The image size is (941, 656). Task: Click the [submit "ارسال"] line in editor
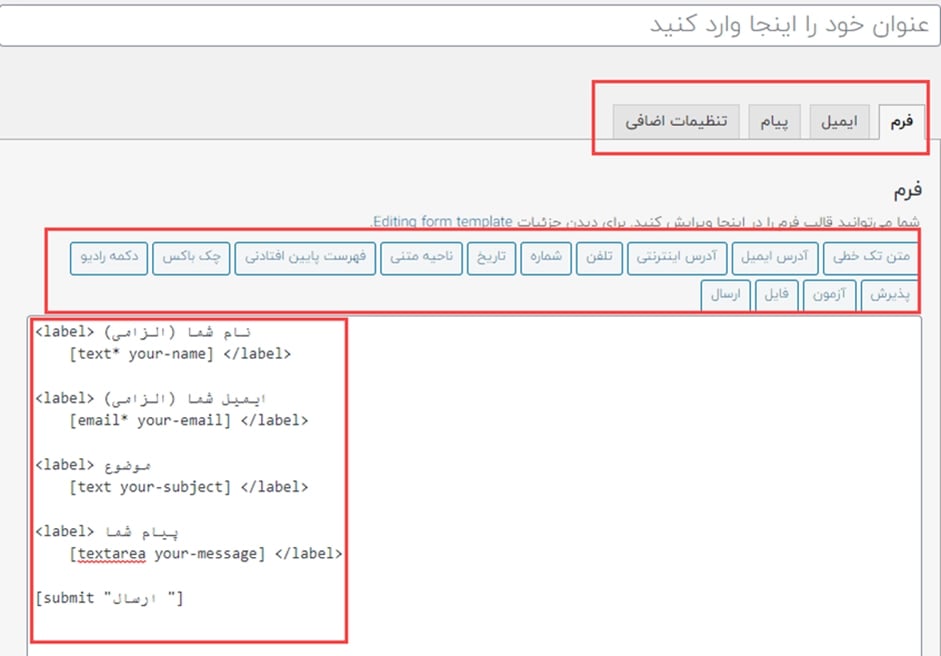pyautogui.click(x=109, y=598)
